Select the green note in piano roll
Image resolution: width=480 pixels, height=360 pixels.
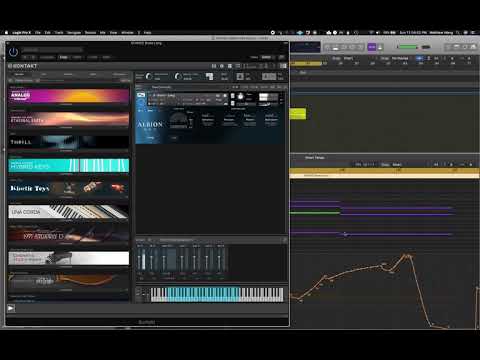[x=315, y=212]
